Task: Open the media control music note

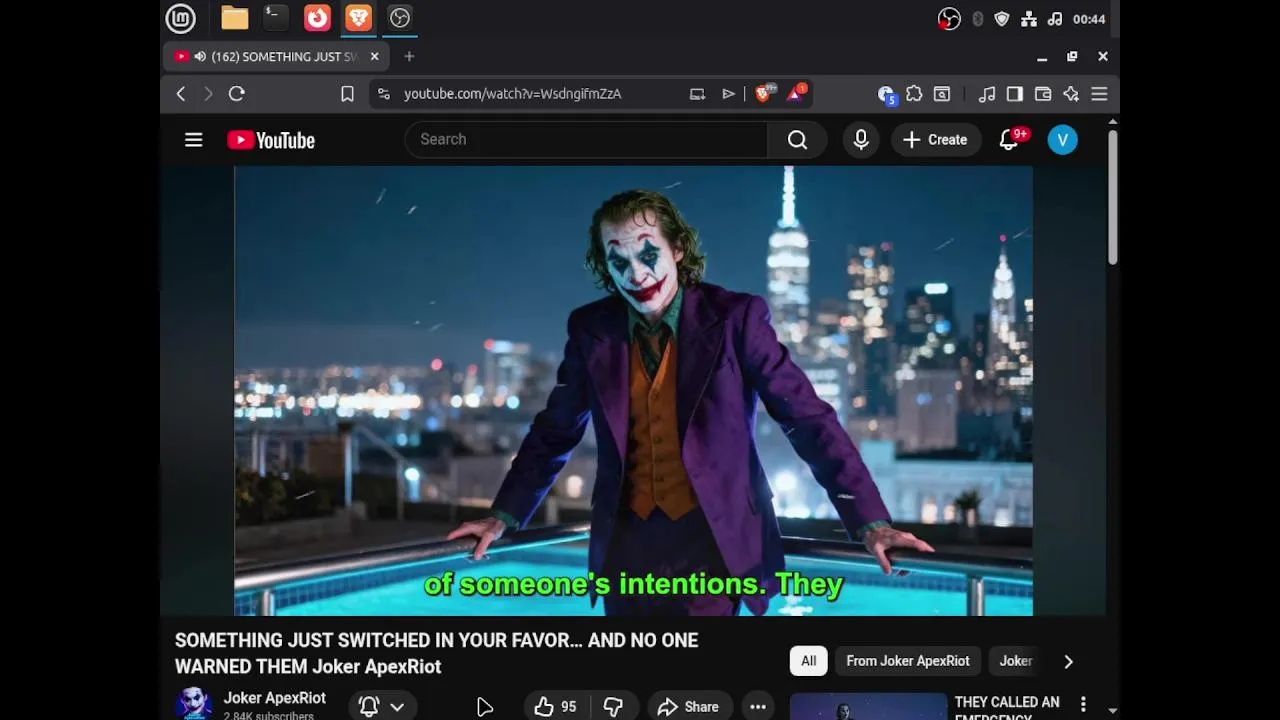Action: click(x=987, y=94)
